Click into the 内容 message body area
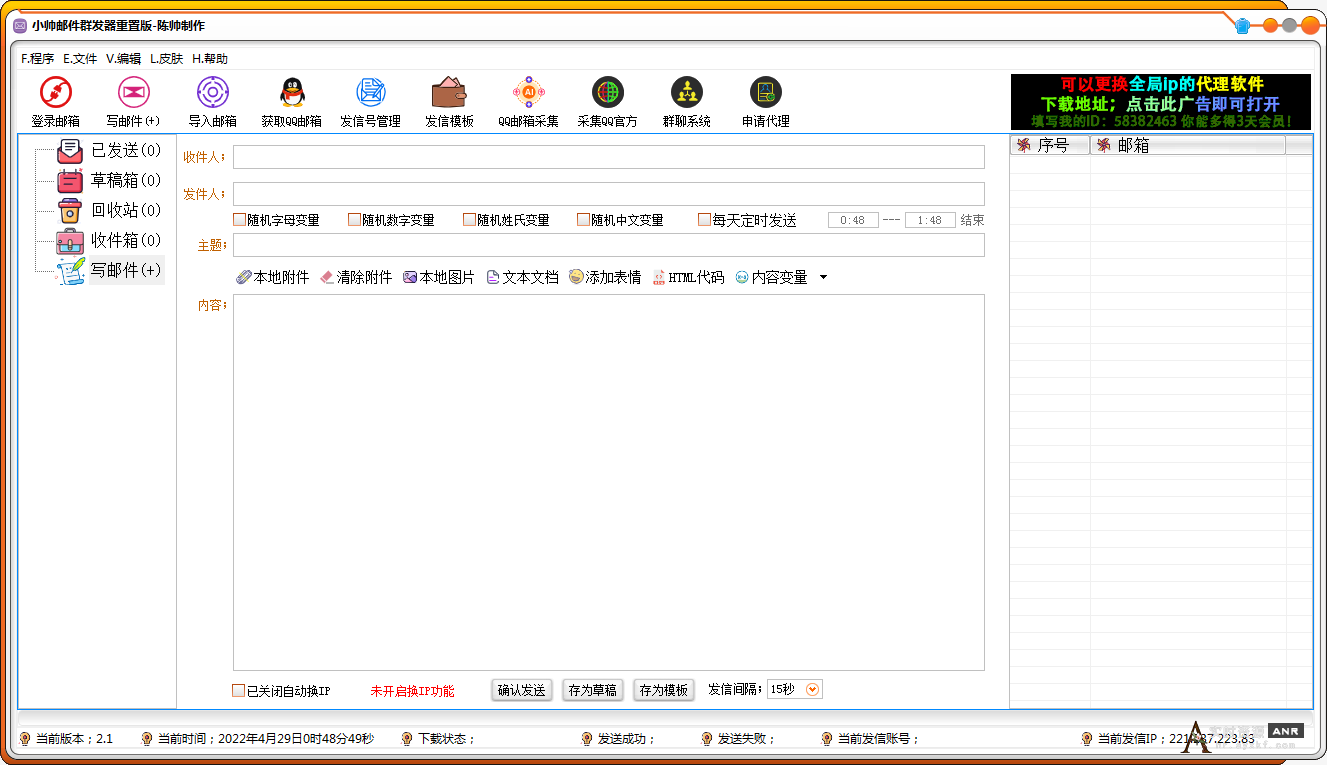The image size is (1327, 765). [608, 482]
